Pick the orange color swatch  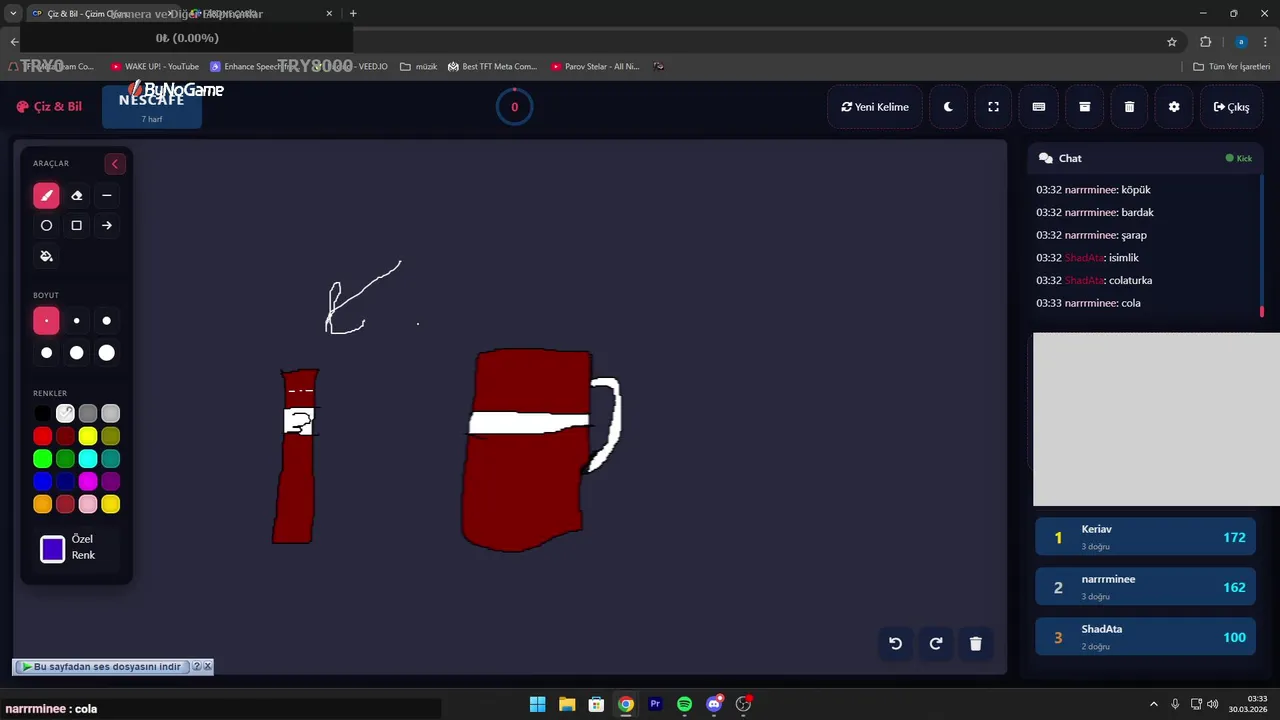coord(42,505)
